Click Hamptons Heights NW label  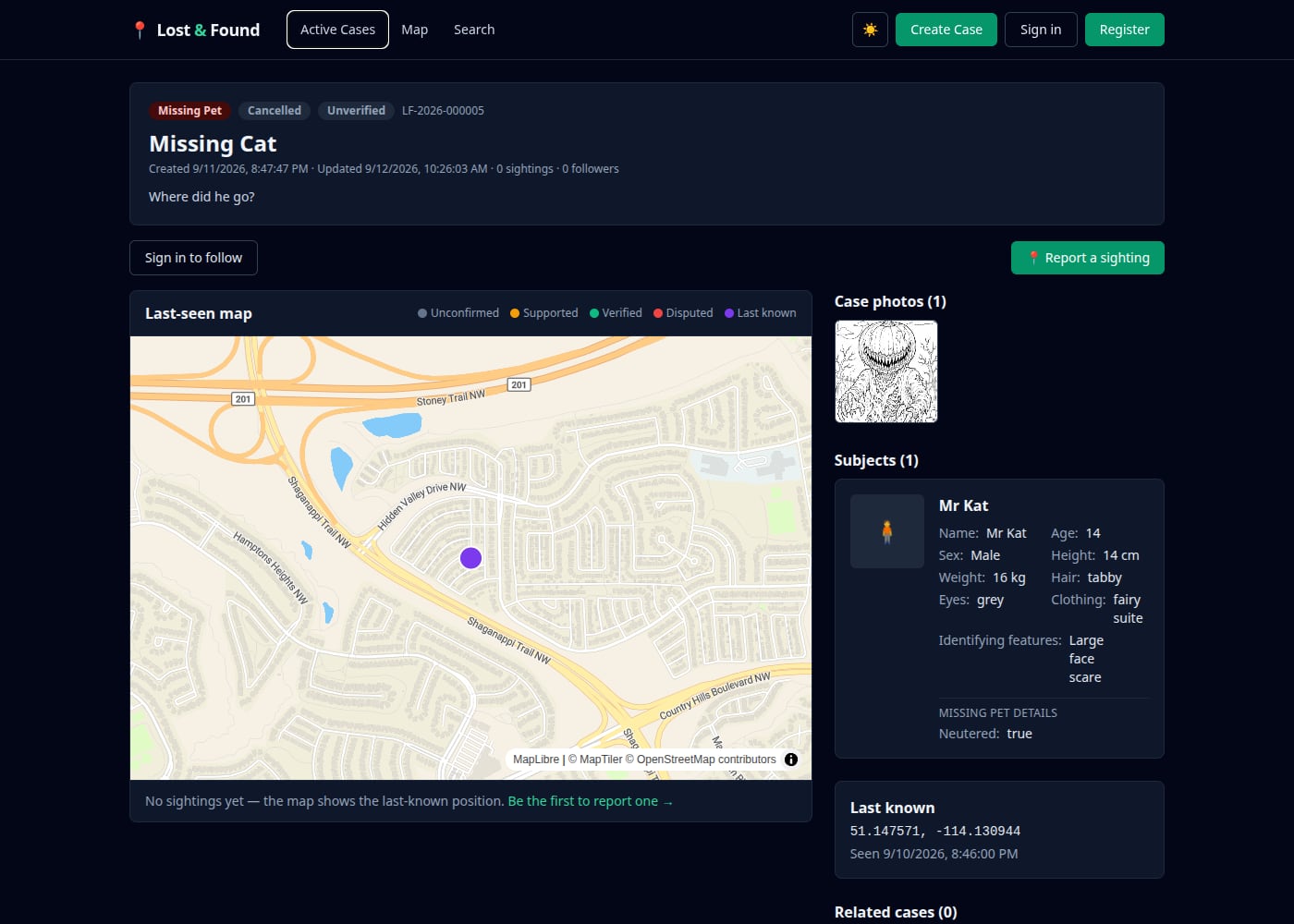tap(270, 567)
